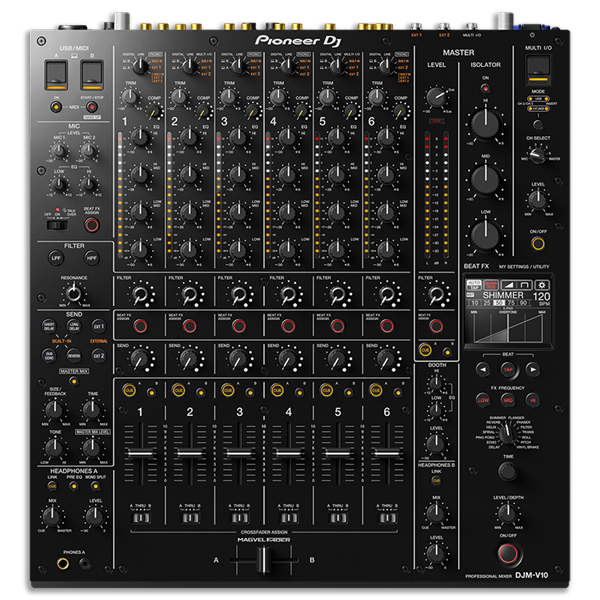Click the Isolator LOW knob

coord(486,235)
